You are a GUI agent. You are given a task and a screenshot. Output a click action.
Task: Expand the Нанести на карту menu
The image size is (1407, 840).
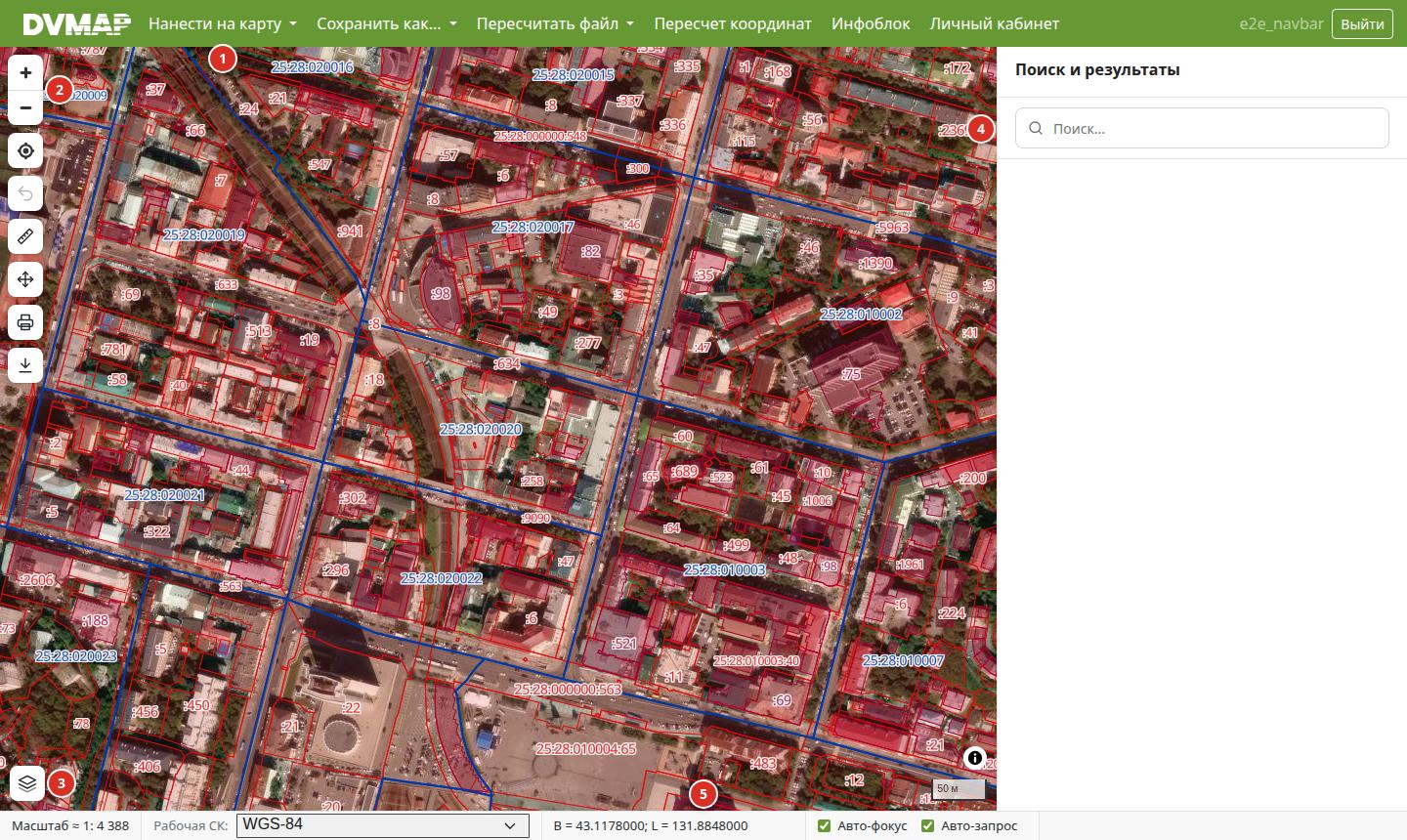point(223,23)
